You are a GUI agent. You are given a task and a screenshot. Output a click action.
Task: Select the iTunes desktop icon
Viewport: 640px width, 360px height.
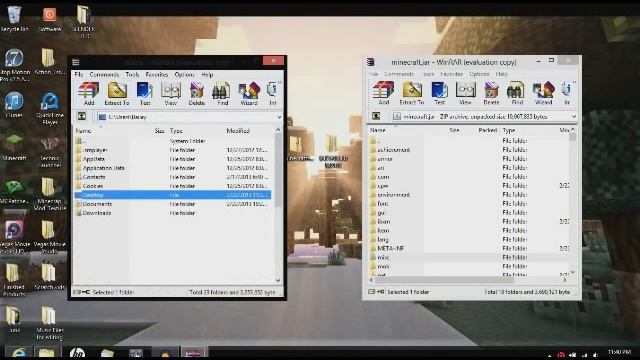[14, 105]
